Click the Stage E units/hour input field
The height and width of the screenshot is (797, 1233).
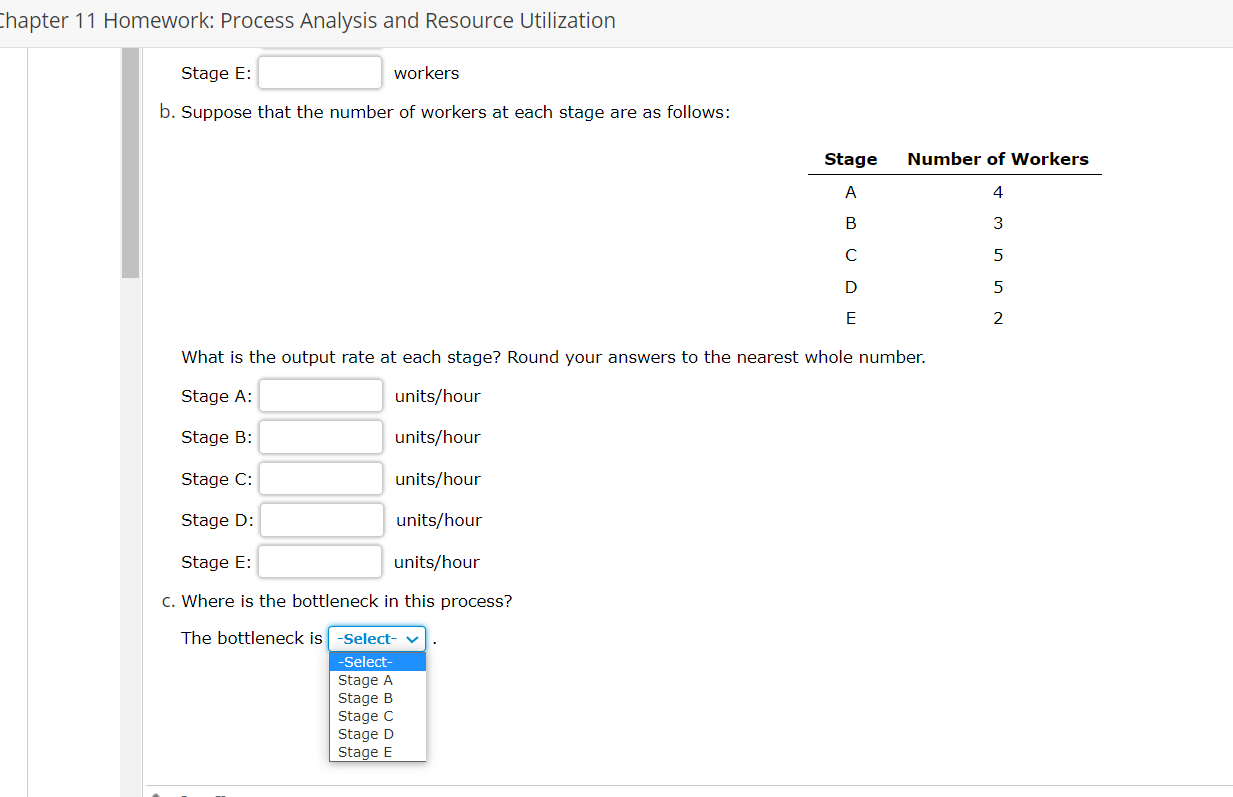tap(320, 562)
